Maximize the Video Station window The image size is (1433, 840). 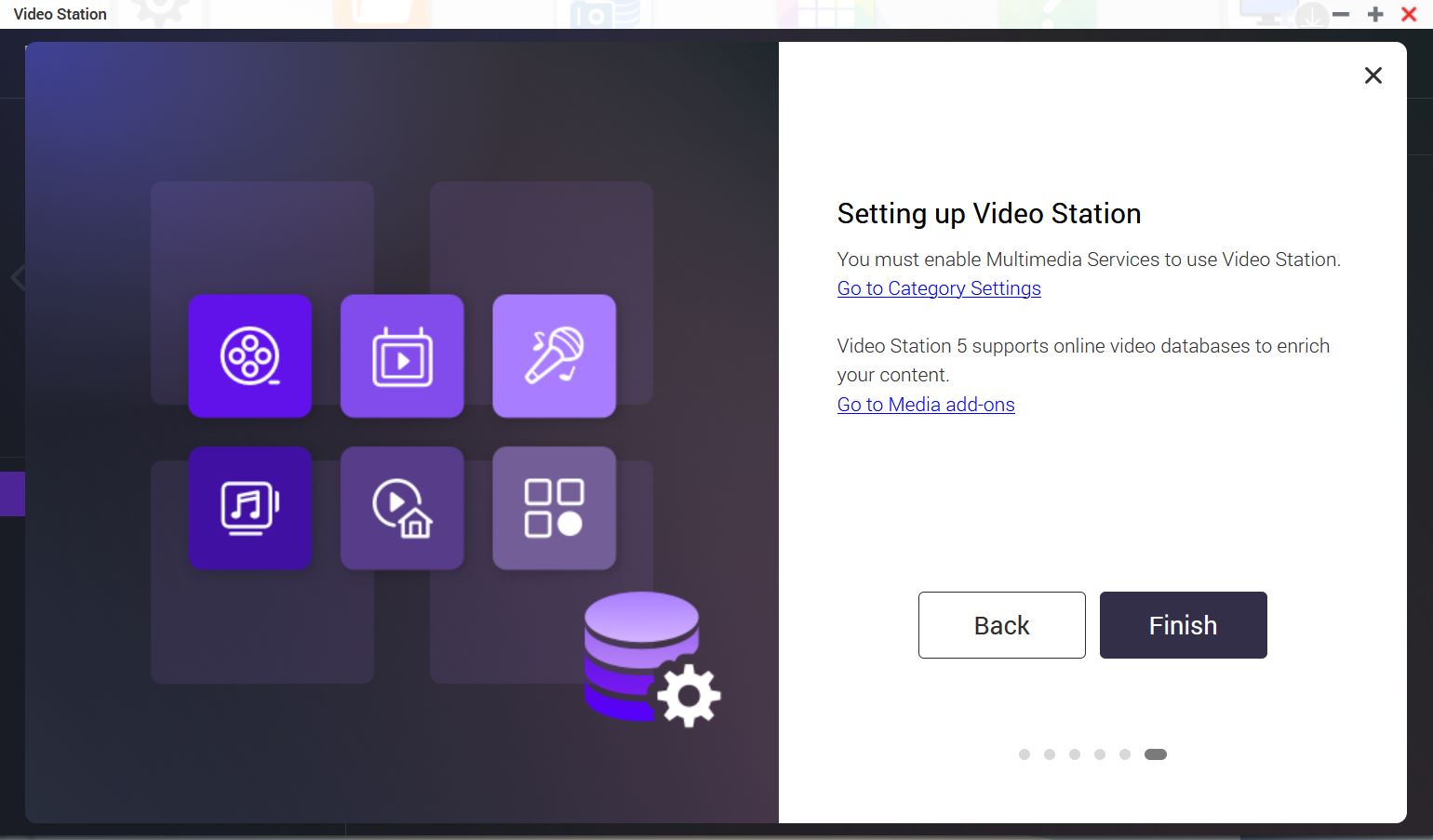pyautogui.click(x=1375, y=14)
